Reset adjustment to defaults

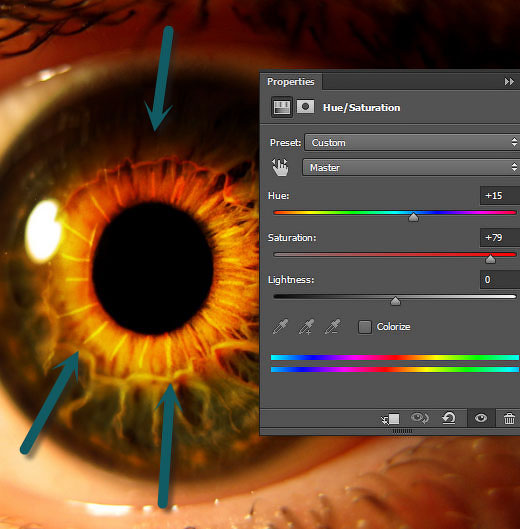[449, 418]
